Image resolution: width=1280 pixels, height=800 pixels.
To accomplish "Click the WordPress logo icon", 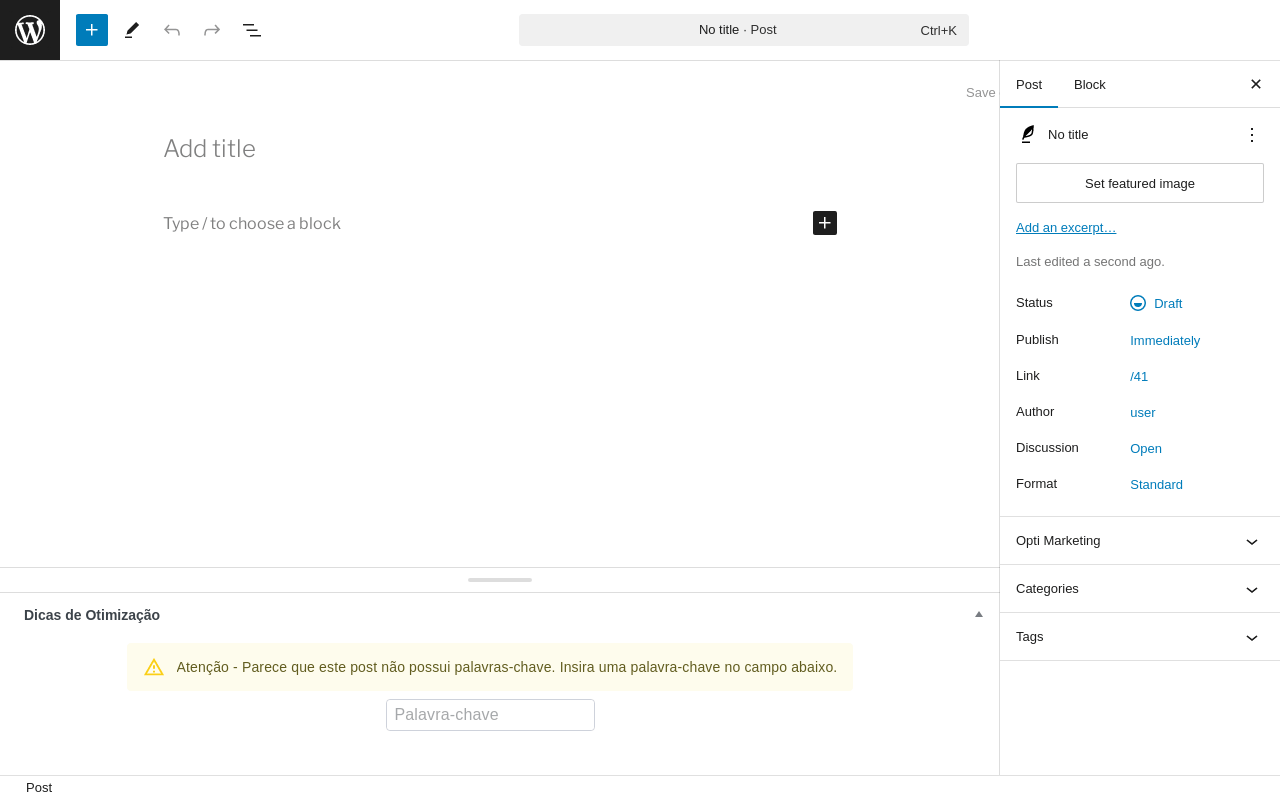I will point(30,30).
